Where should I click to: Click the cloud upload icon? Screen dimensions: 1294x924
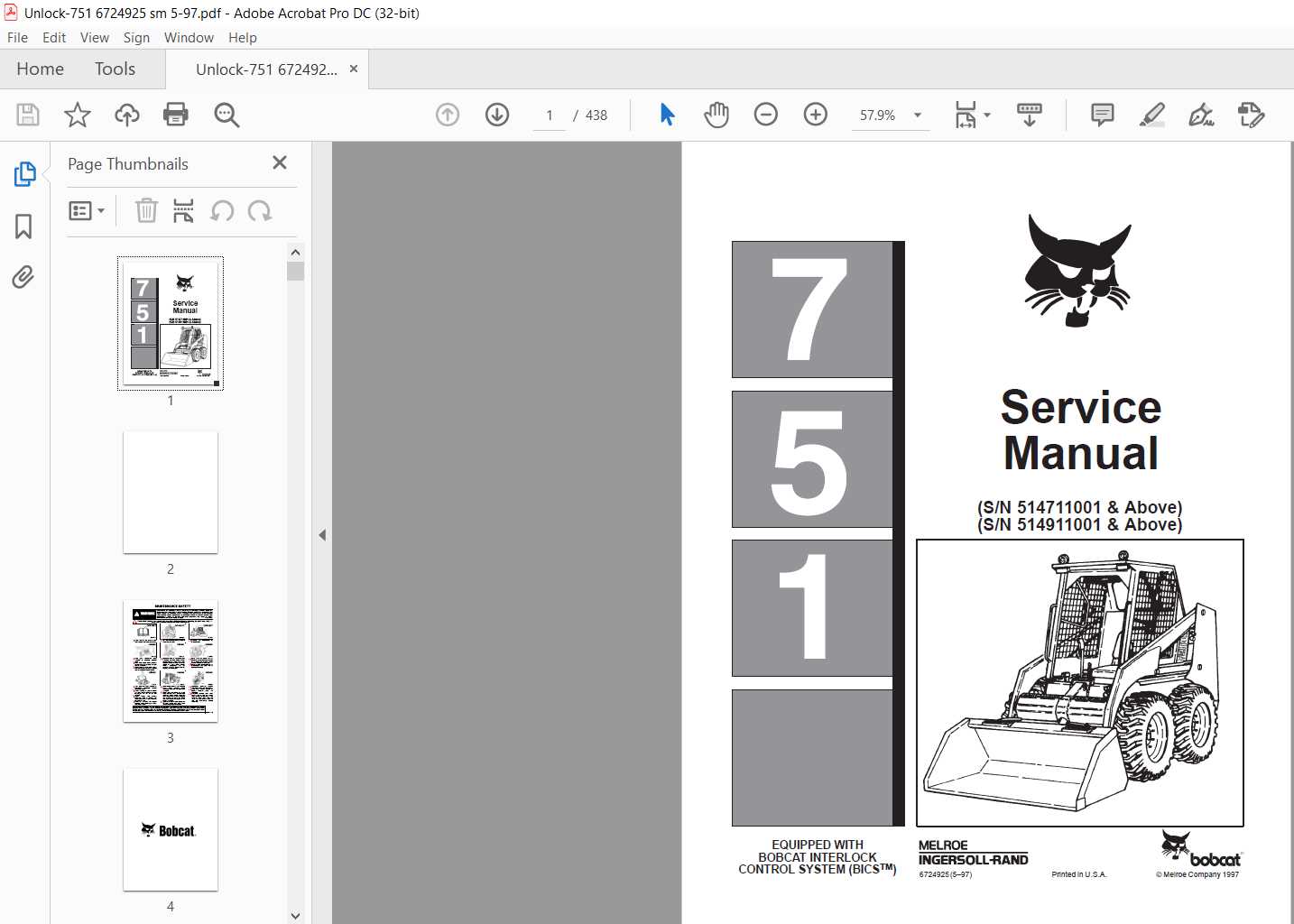click(x=127, y=115)
